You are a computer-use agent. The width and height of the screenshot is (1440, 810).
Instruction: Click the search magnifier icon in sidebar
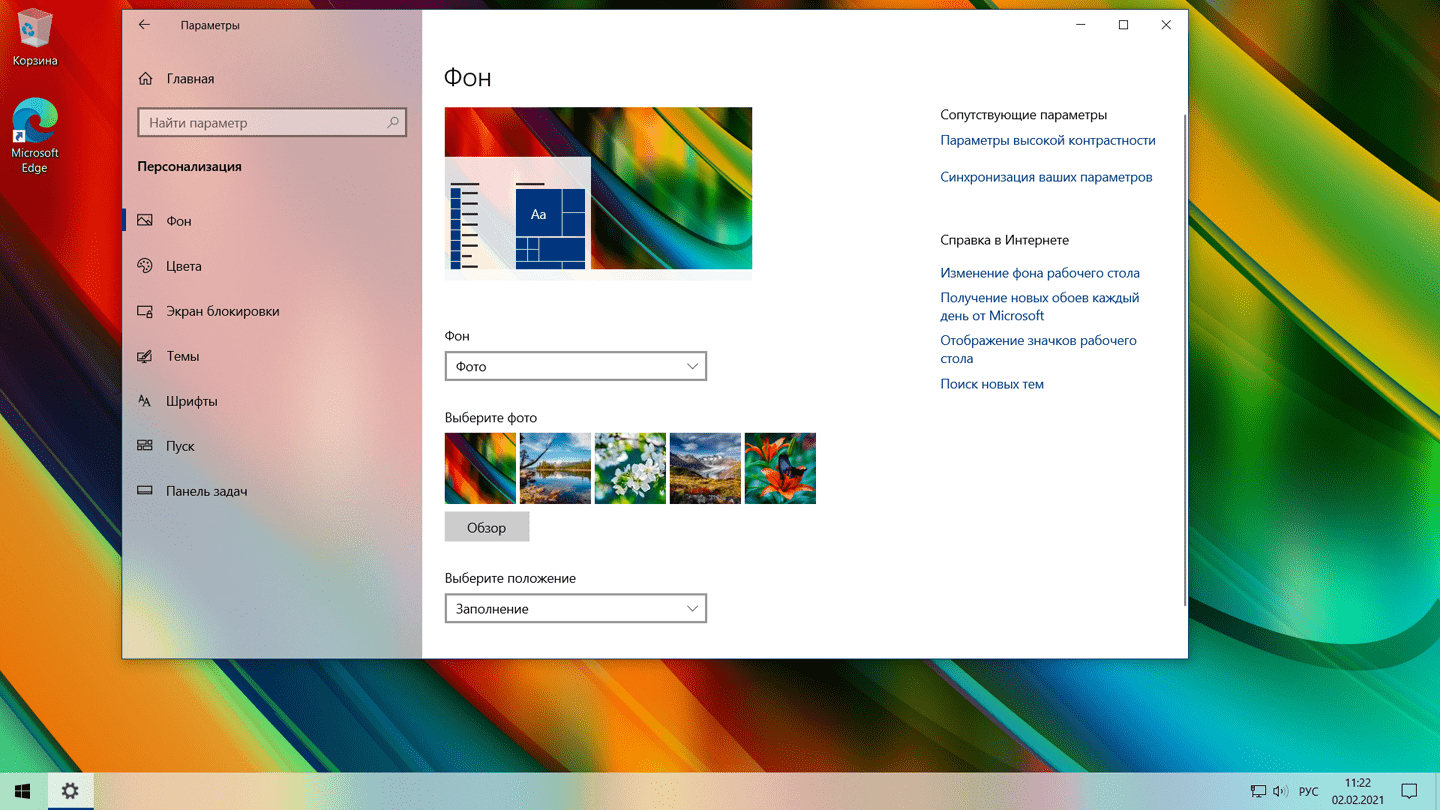click(393, 122)
